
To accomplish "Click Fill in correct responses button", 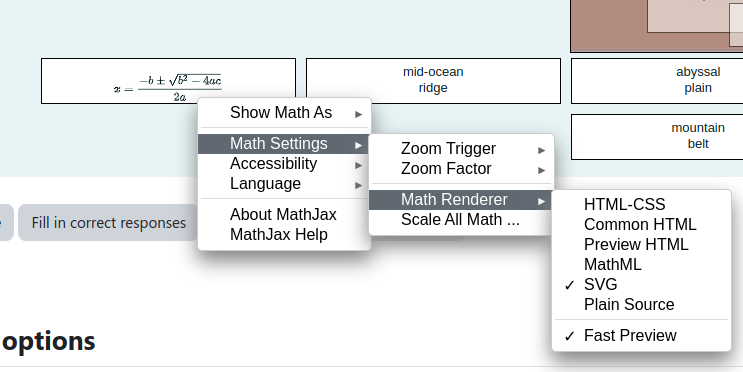I will click(109, 223).
